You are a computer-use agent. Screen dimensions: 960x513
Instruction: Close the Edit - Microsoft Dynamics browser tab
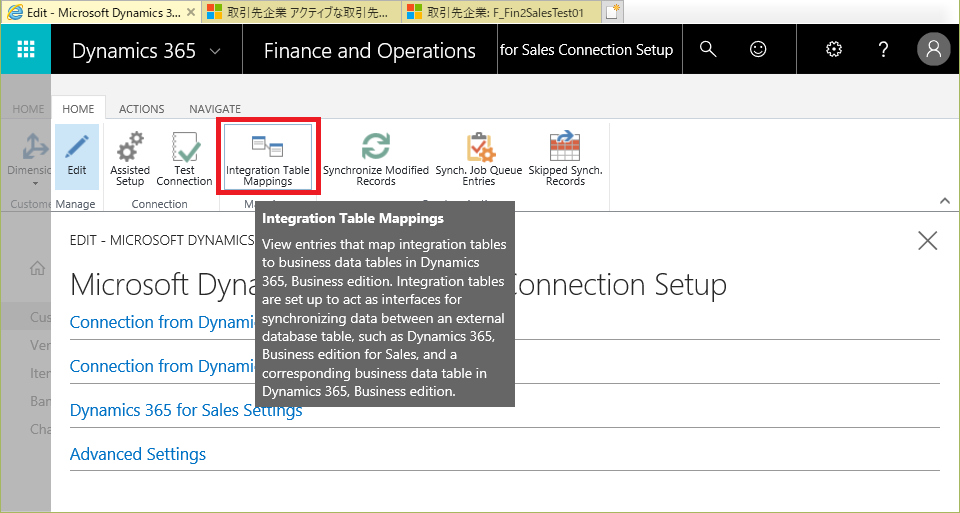click(191, 12)
